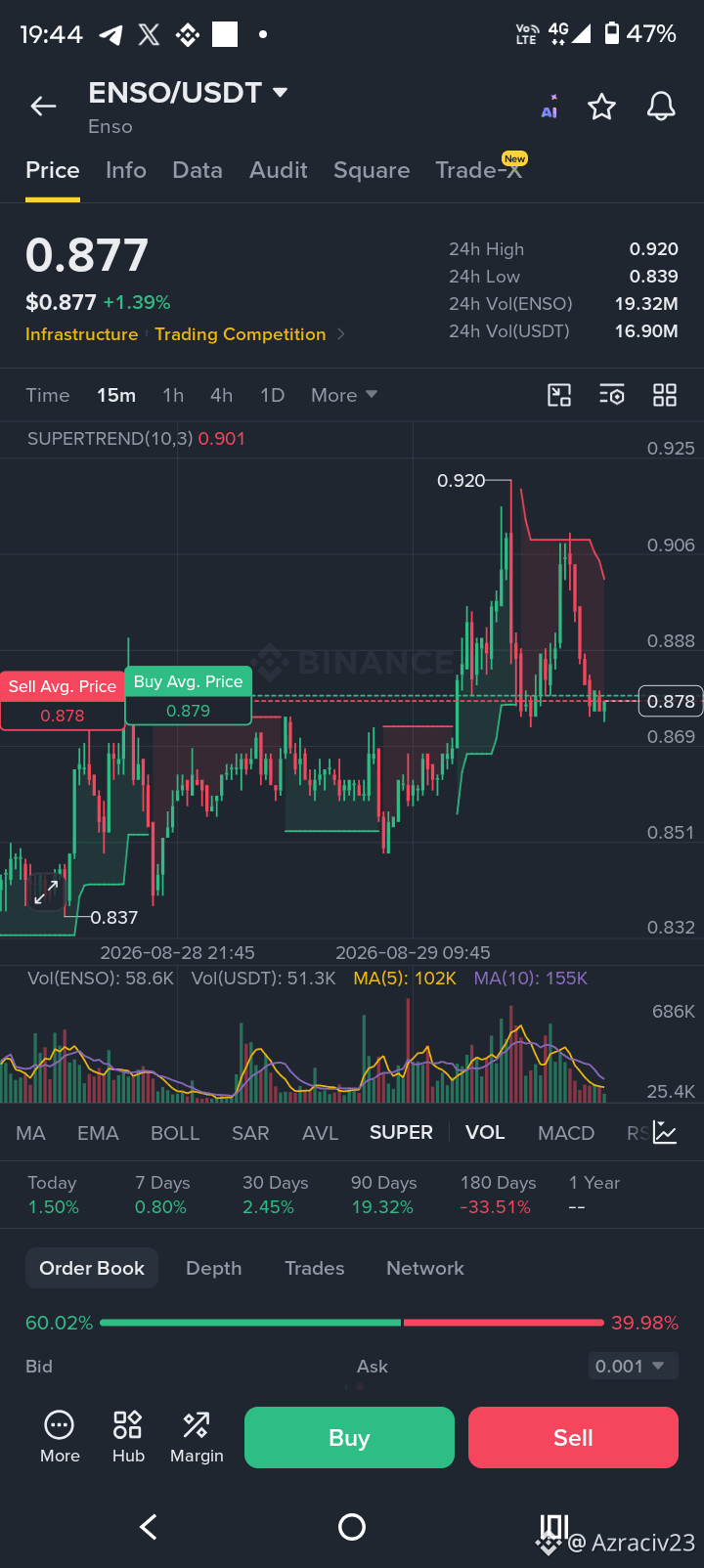Select the Time chart interval

(48, 395)
